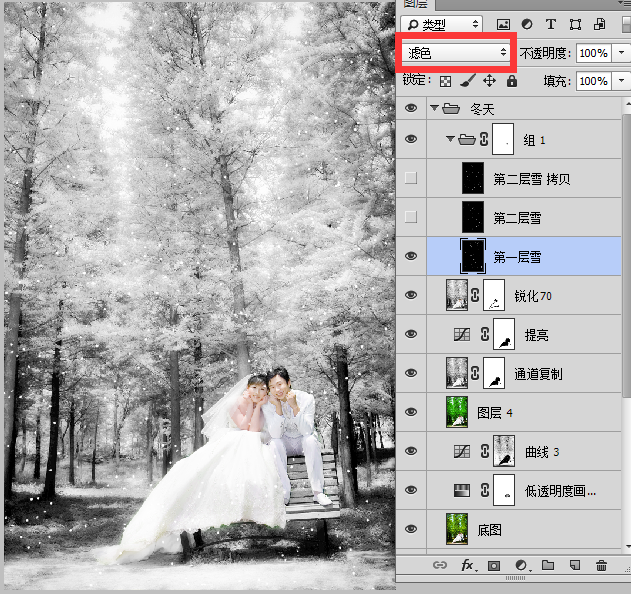The width and height of the screenshot is (631, 594).
Task: Click 第一层雪 layer thumbnail
Action: point(473,256)
